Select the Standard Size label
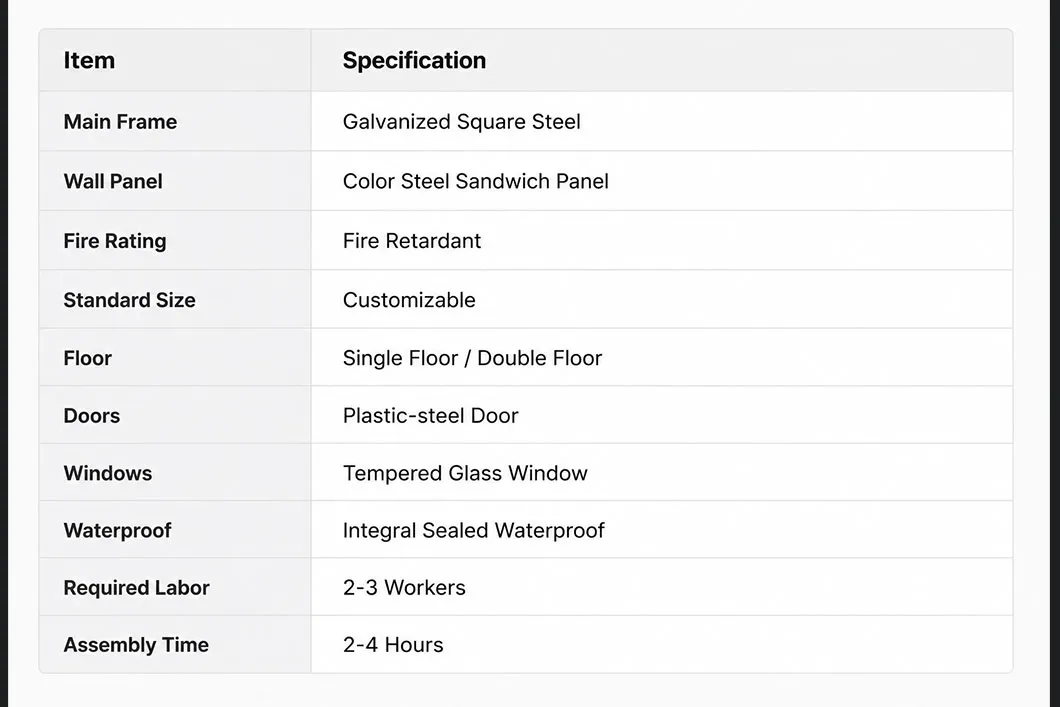 pyautogui.click(x=129, y=300)
